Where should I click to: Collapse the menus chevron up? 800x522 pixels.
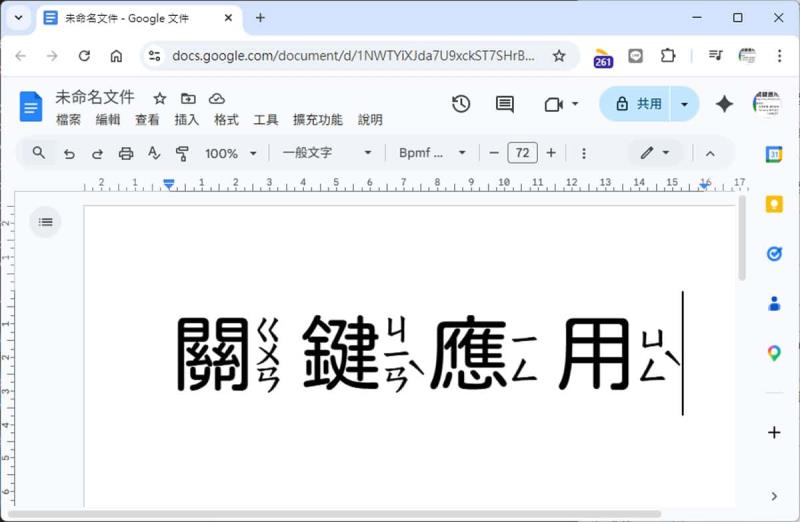[x=710, y=153]
